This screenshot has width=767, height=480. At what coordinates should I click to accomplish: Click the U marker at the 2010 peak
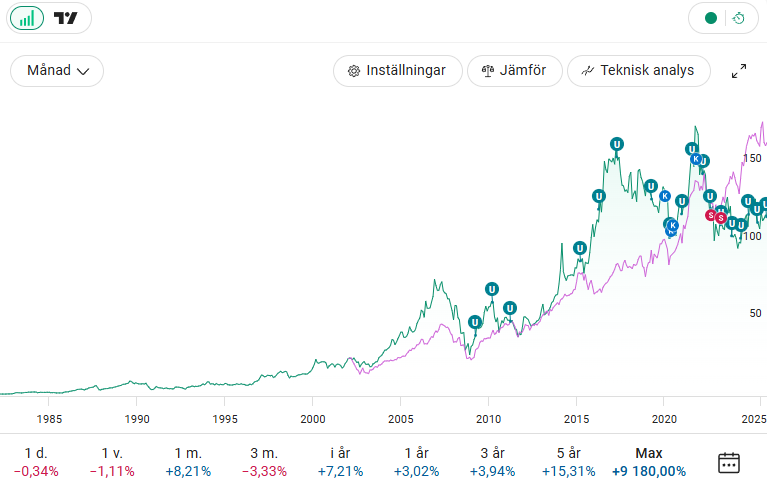pos(491,289)
